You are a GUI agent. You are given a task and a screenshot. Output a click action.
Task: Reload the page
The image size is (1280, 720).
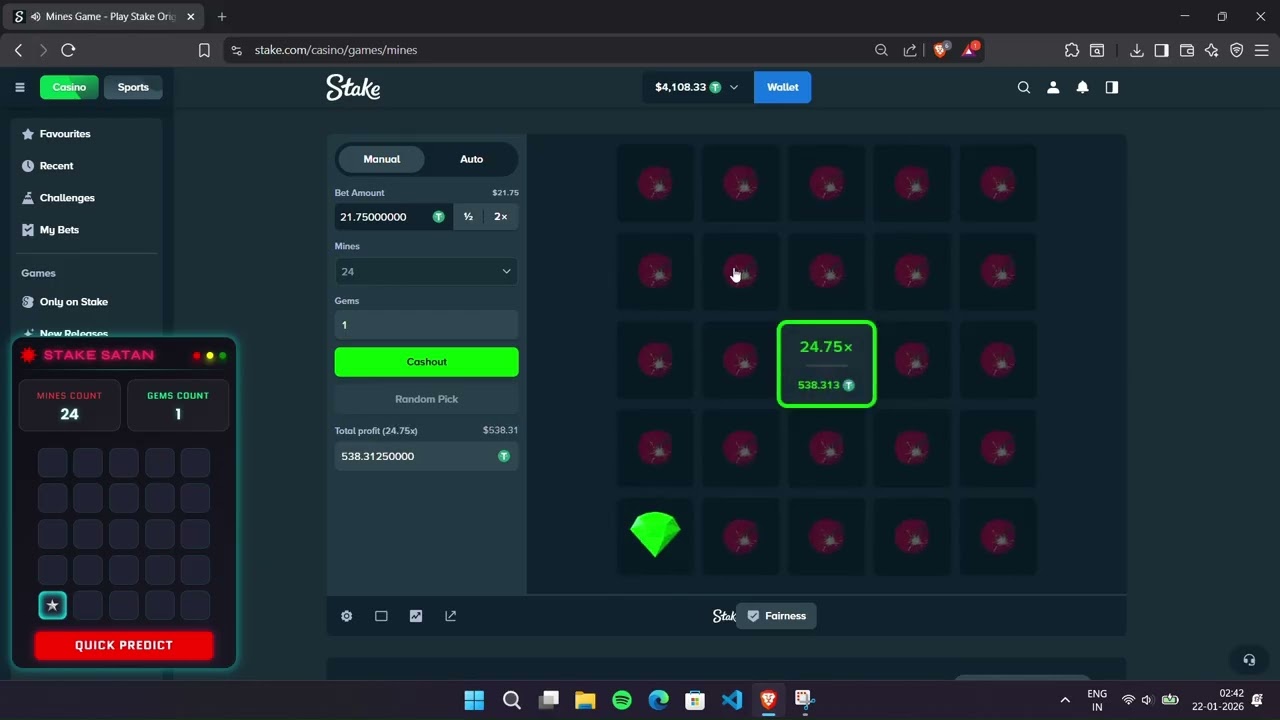tap(68, 50)
